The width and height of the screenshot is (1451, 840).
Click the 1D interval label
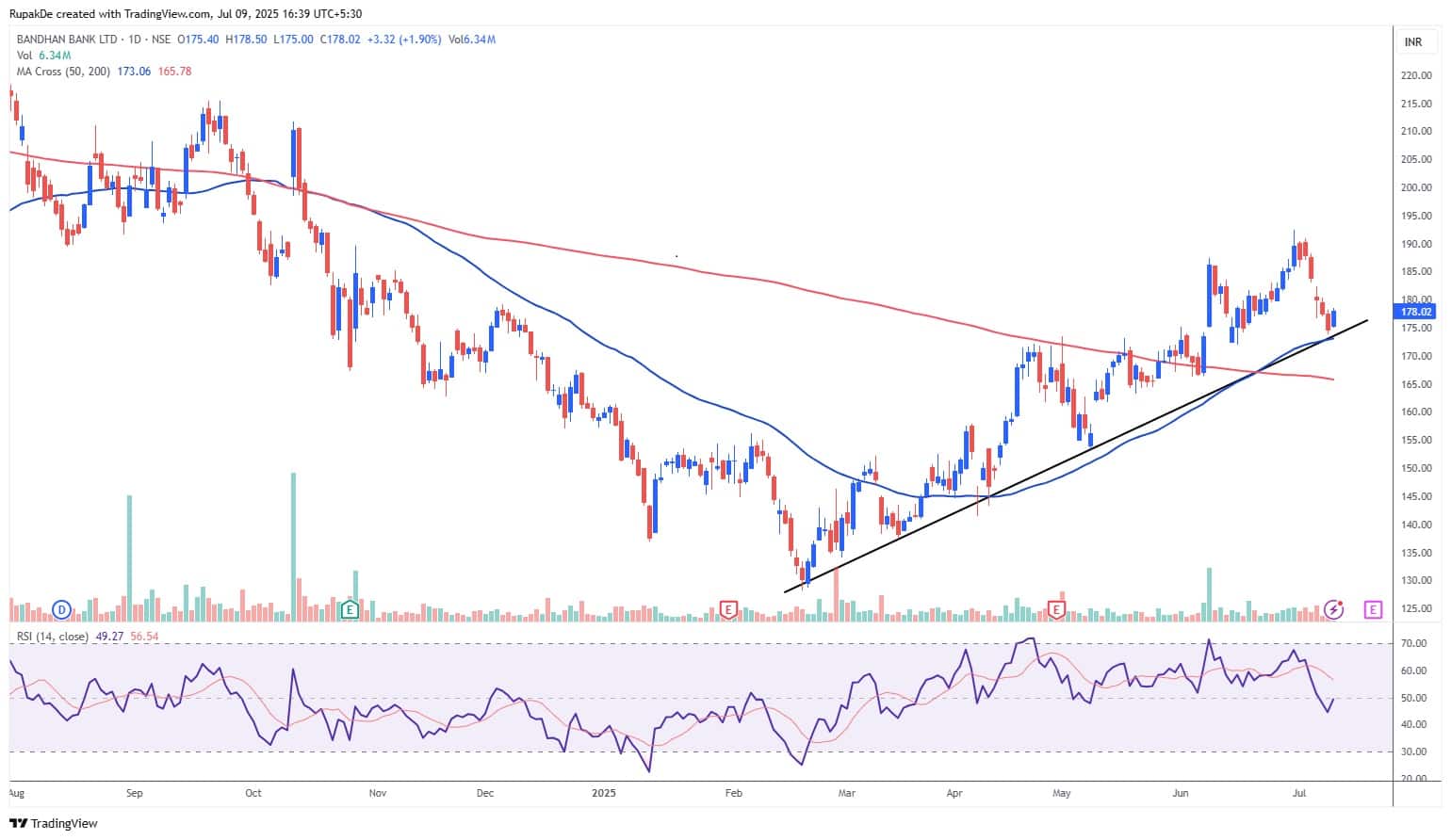135,40
